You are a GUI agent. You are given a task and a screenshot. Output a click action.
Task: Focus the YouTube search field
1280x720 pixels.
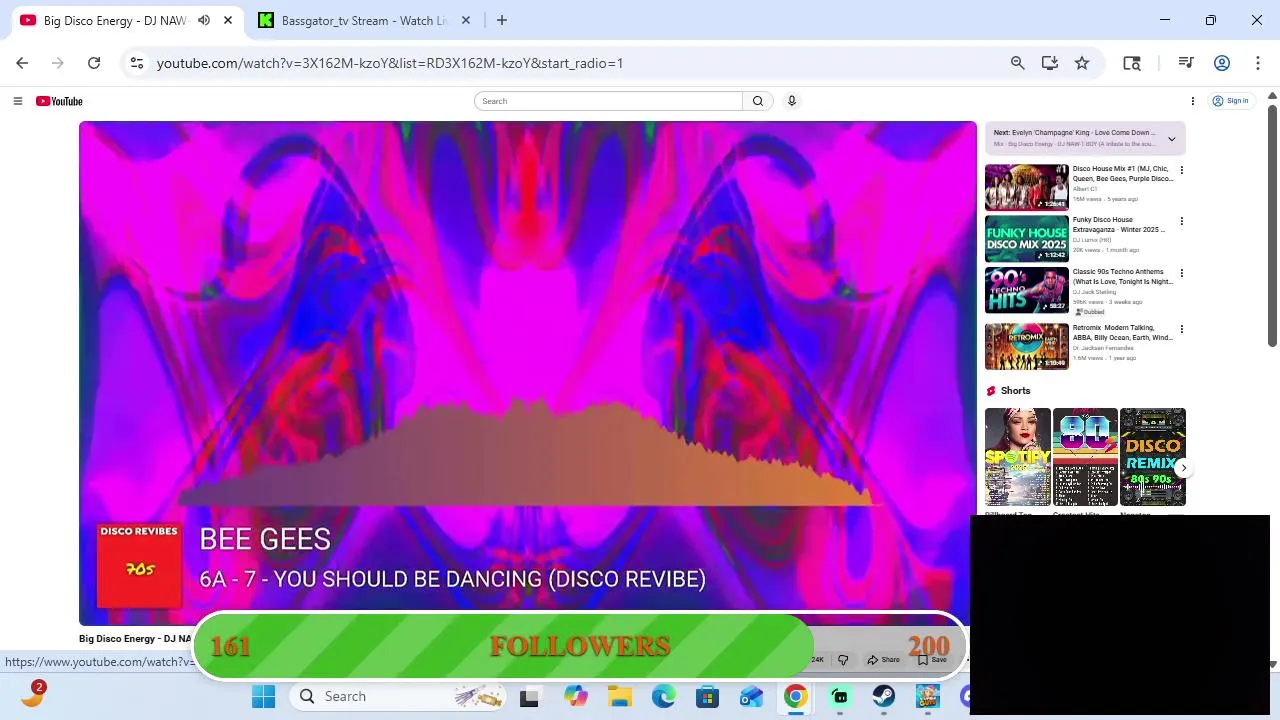point(608,101)
